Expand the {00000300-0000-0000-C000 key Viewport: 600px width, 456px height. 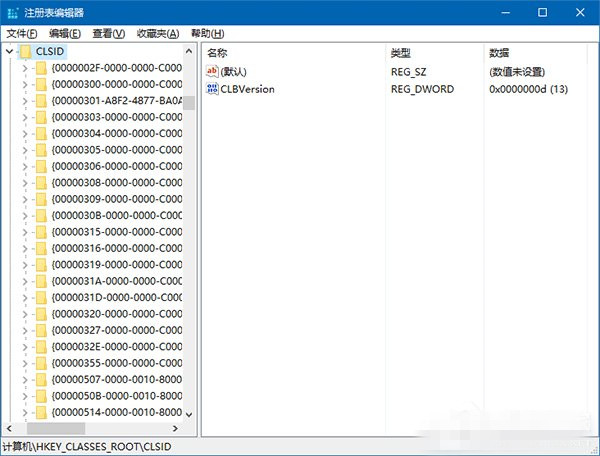25,85
